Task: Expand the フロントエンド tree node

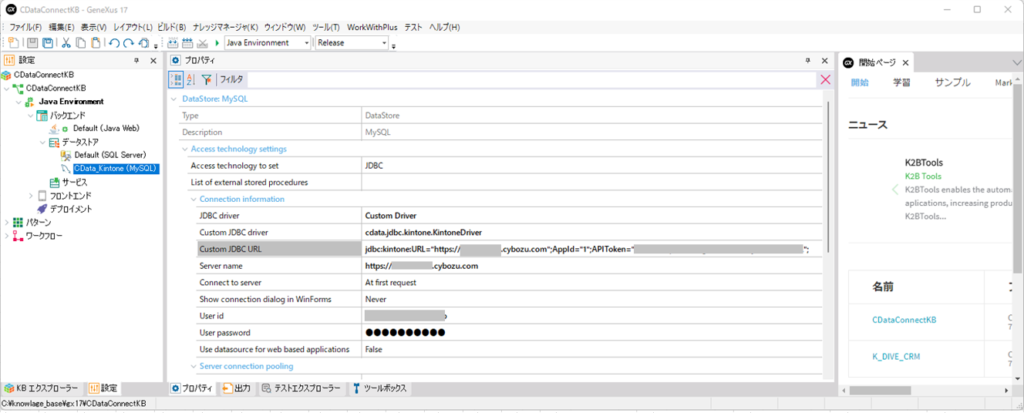Action: tap(31, 195)
